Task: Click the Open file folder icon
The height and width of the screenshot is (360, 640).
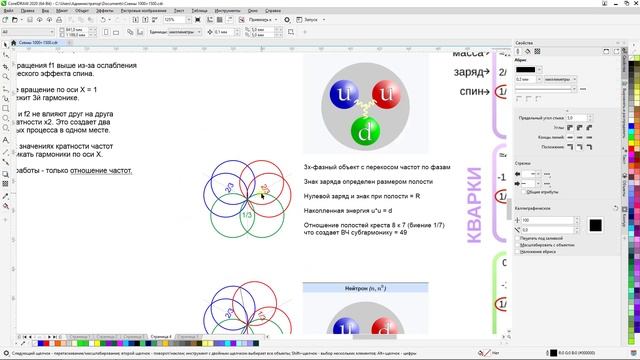Action: pos(15,20)
